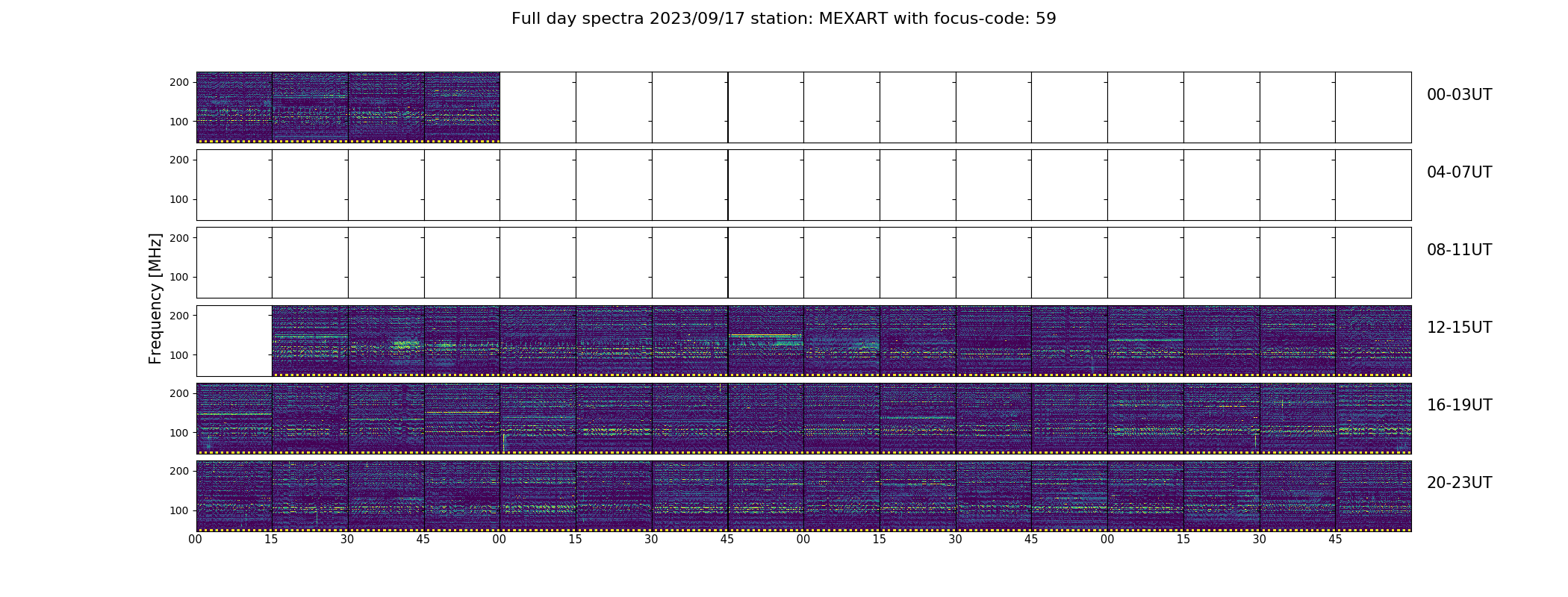This screenshot has height=597, width=1568.
Task: Click the spectrogram data in the 16-19UT row
Action: tap(803, 418)
